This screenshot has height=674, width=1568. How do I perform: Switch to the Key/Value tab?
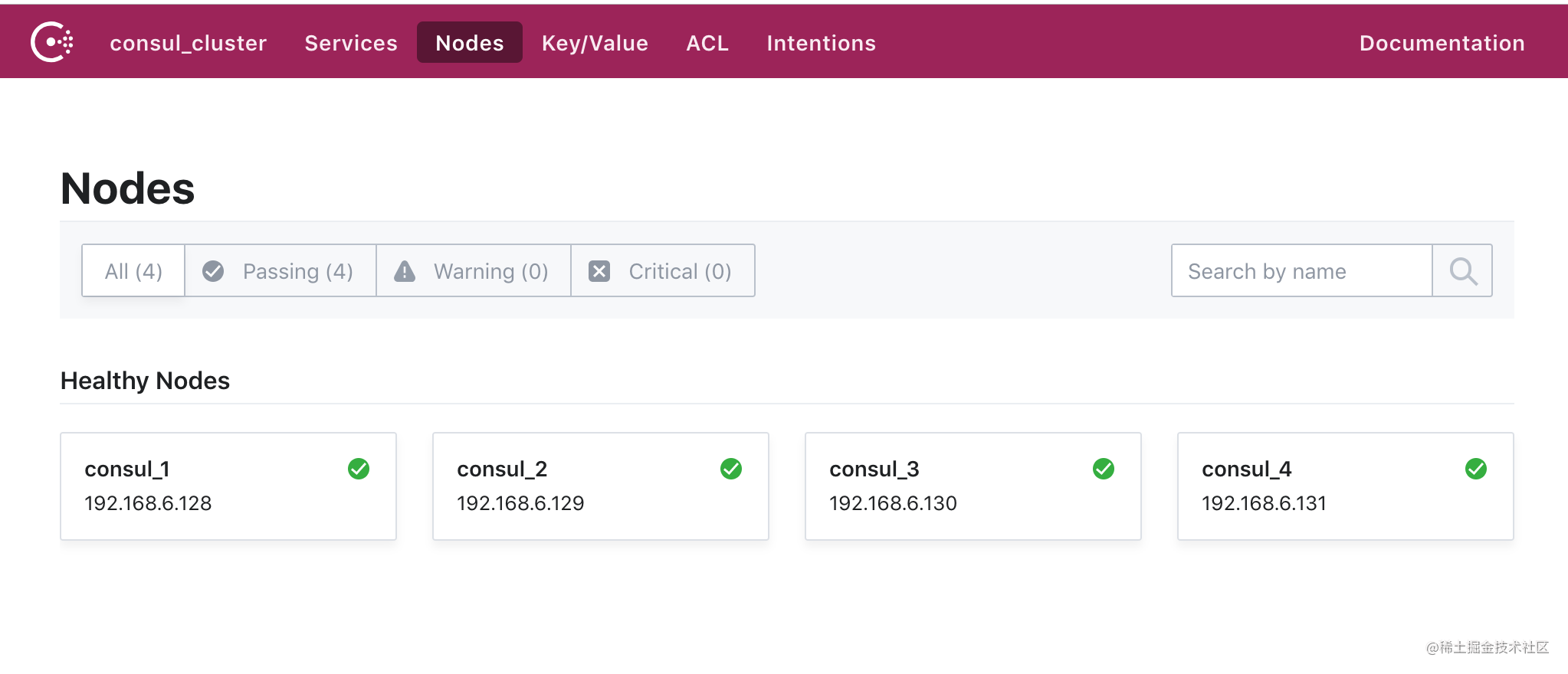[x=595, y=42]
